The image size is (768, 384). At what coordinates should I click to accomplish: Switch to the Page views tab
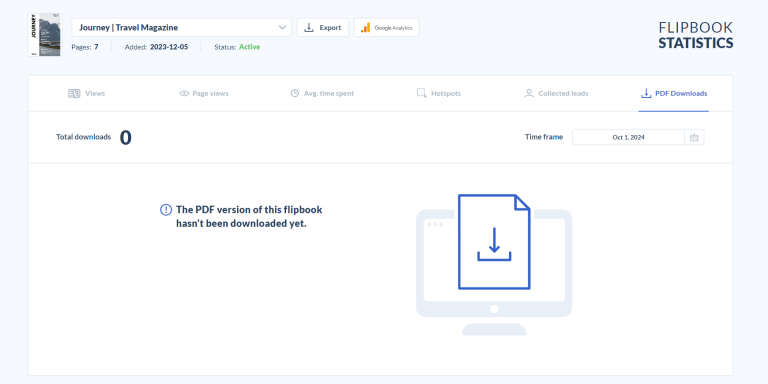click(x=204, y=93)
